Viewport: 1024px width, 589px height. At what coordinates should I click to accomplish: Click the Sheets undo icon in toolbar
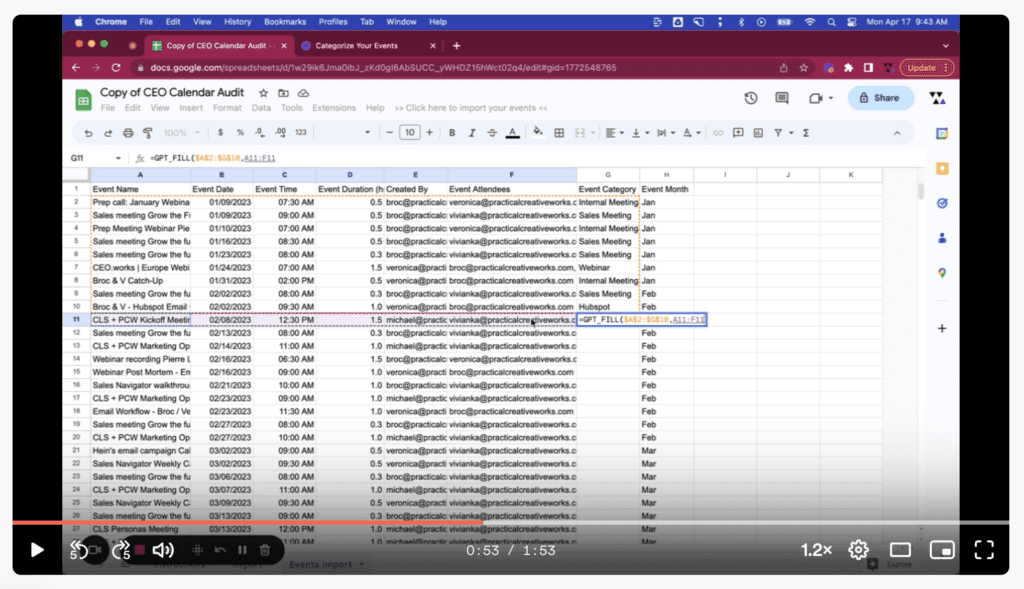tap(88, 133)
